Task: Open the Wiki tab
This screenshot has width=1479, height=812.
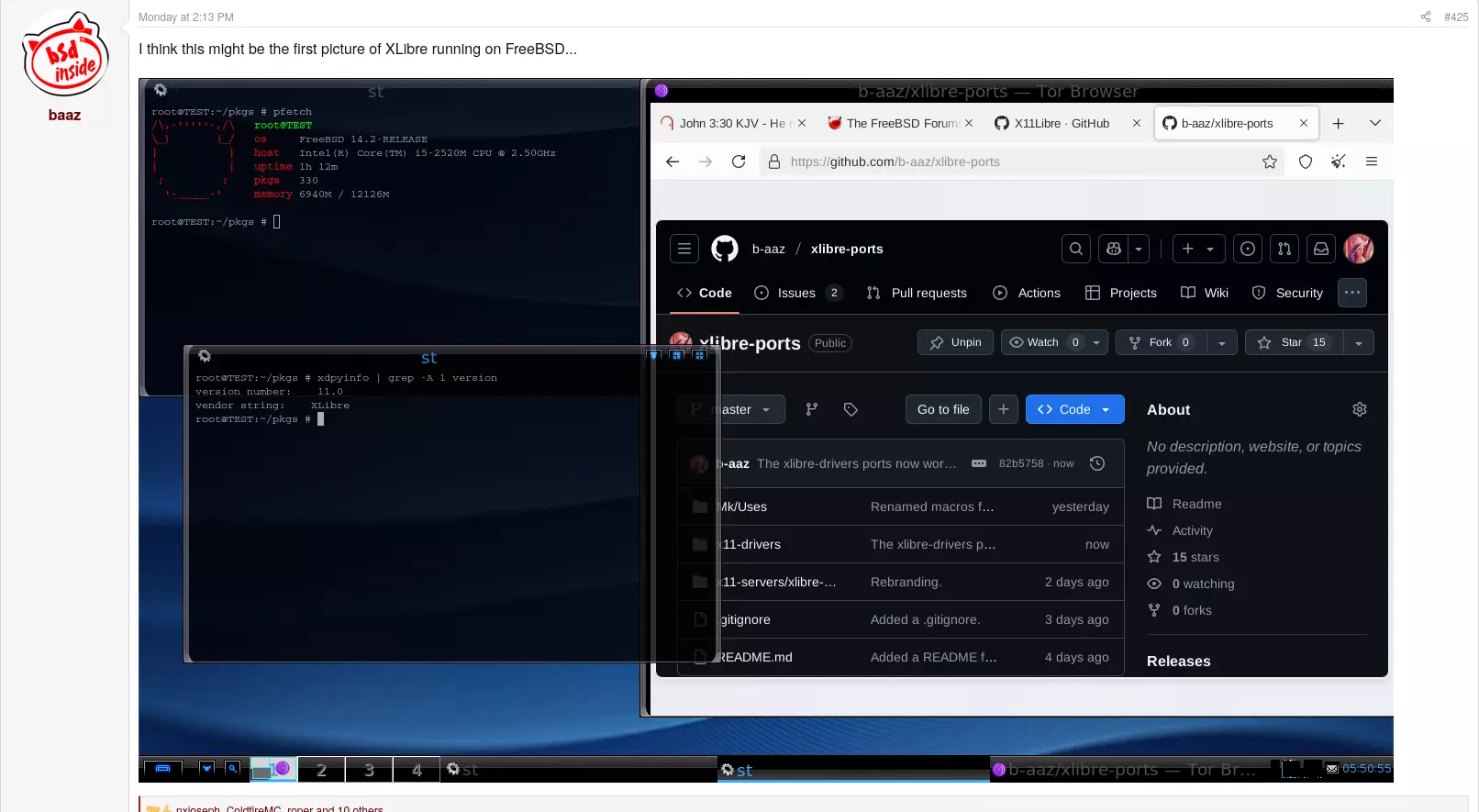Action: pos(1205,293)
